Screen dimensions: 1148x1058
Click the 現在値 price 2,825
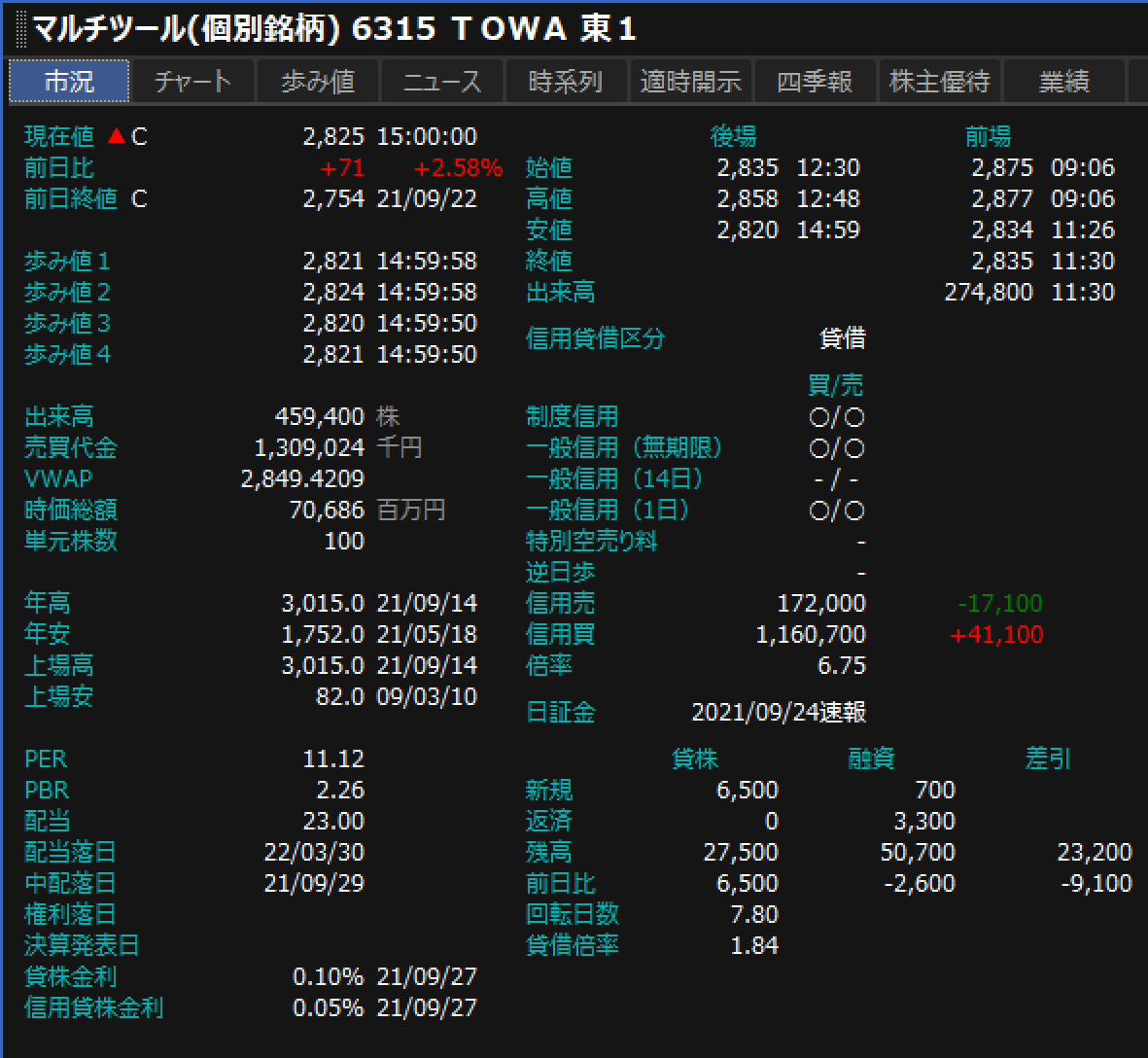tap(333, 136)
